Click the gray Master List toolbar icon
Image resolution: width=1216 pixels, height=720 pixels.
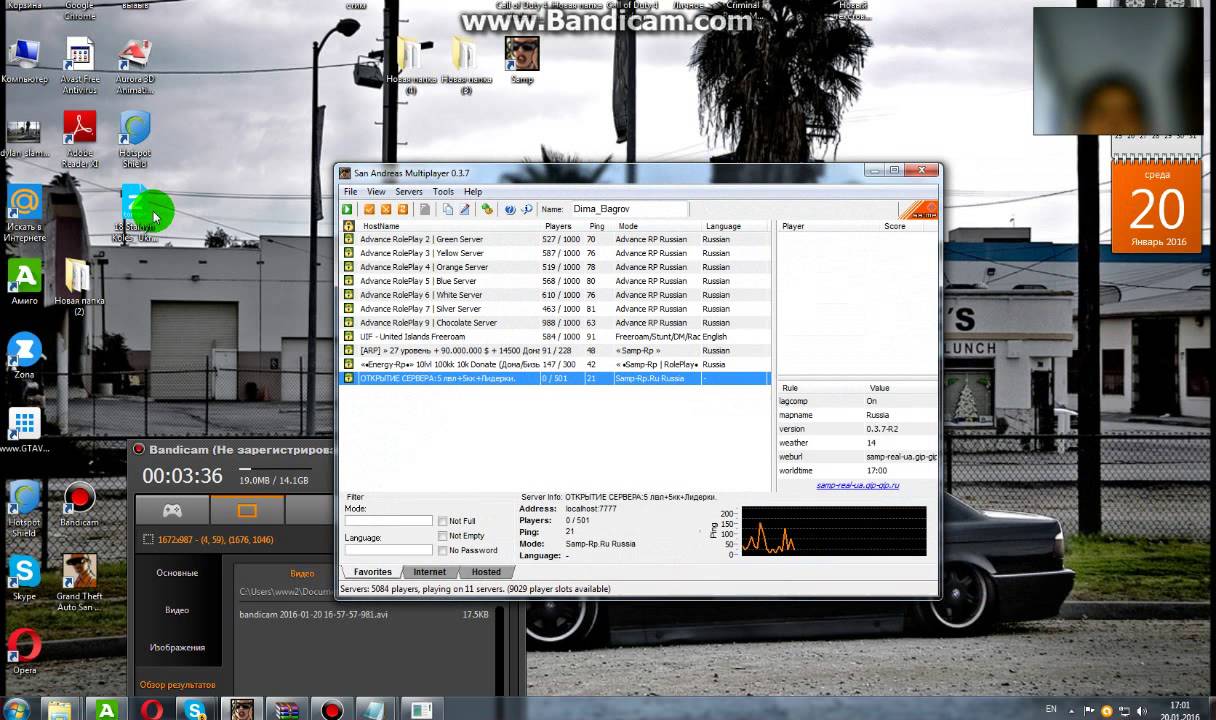tap(425, 209)
